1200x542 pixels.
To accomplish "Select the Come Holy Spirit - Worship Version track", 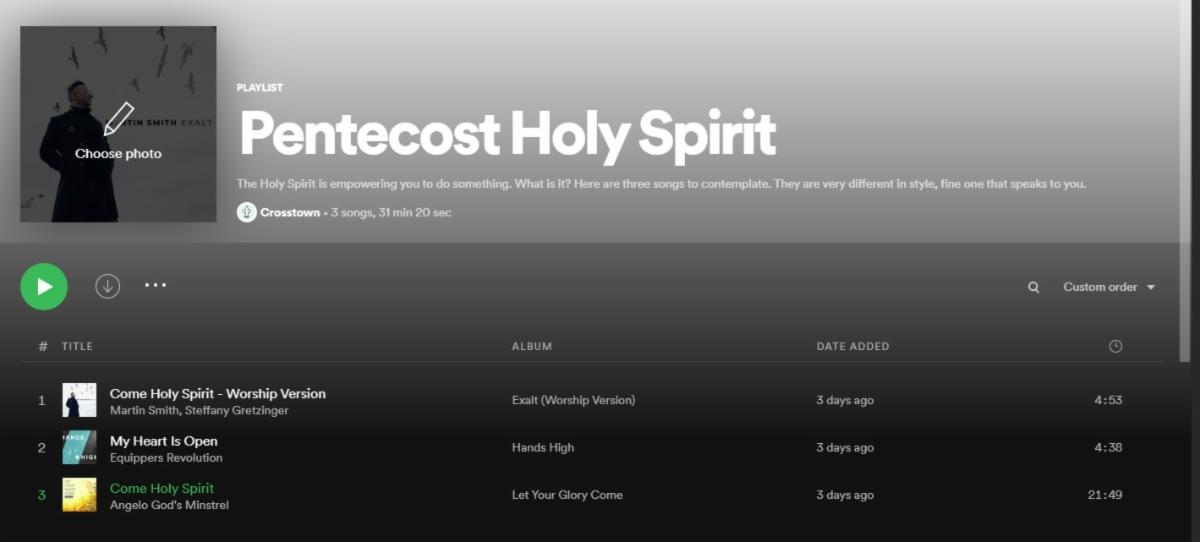I will [x=217, y=393].
